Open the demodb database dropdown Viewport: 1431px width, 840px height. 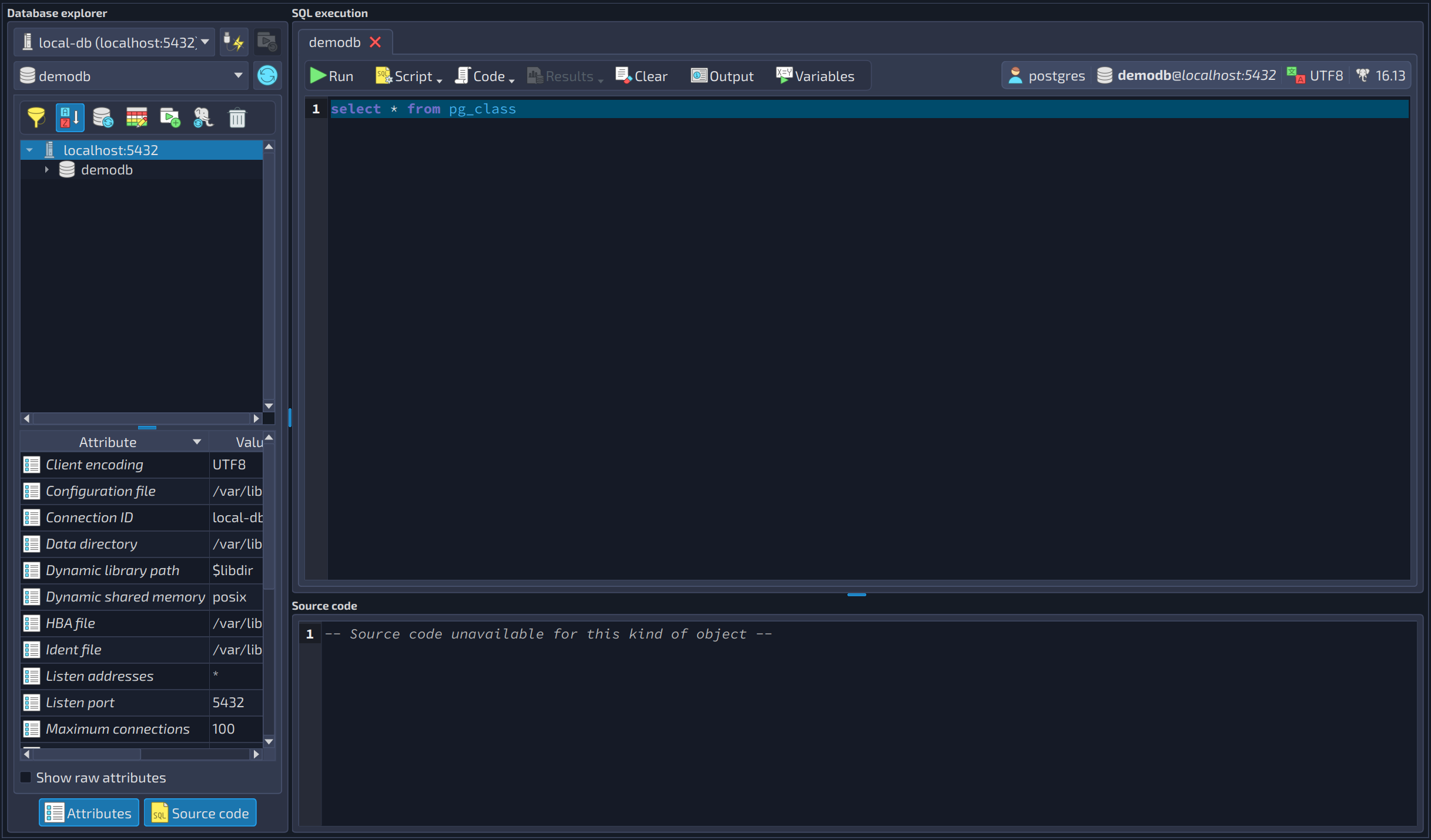(x=131, y=76)
